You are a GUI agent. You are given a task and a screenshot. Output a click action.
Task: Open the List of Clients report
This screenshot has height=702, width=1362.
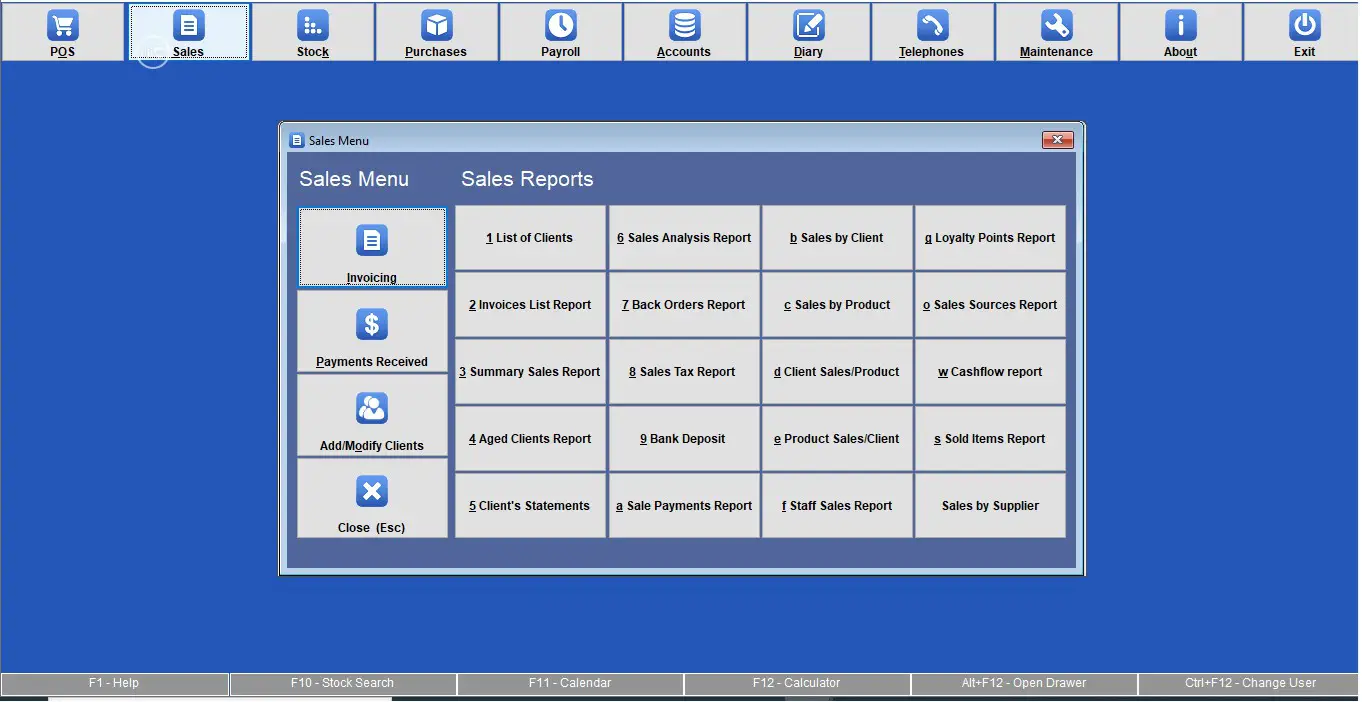click(530, 238)
